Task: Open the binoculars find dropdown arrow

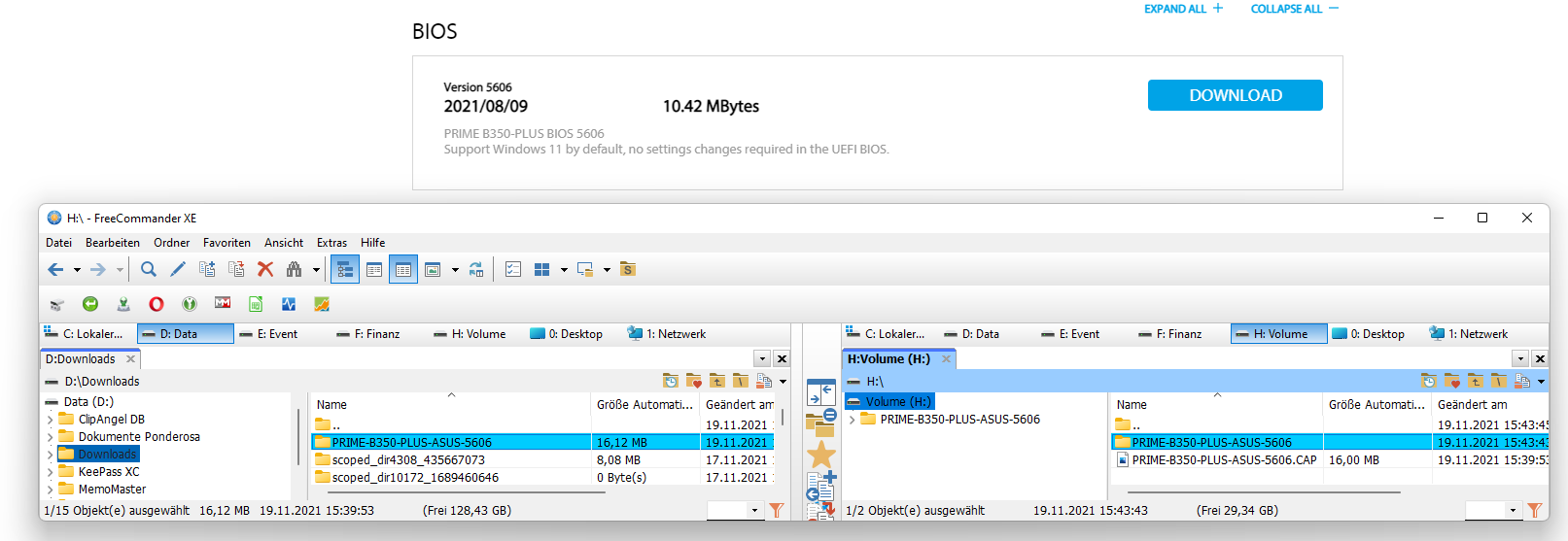Action: point(316,270)
